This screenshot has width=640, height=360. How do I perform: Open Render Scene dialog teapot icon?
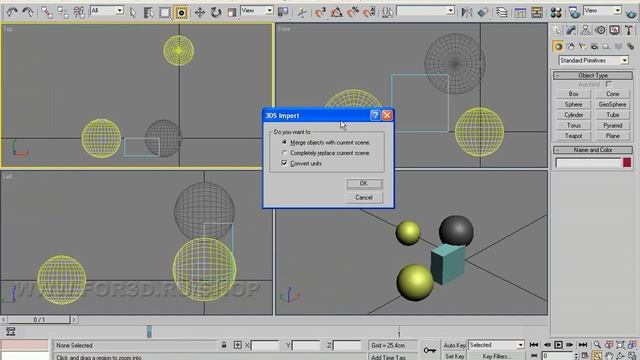[574, 12]
